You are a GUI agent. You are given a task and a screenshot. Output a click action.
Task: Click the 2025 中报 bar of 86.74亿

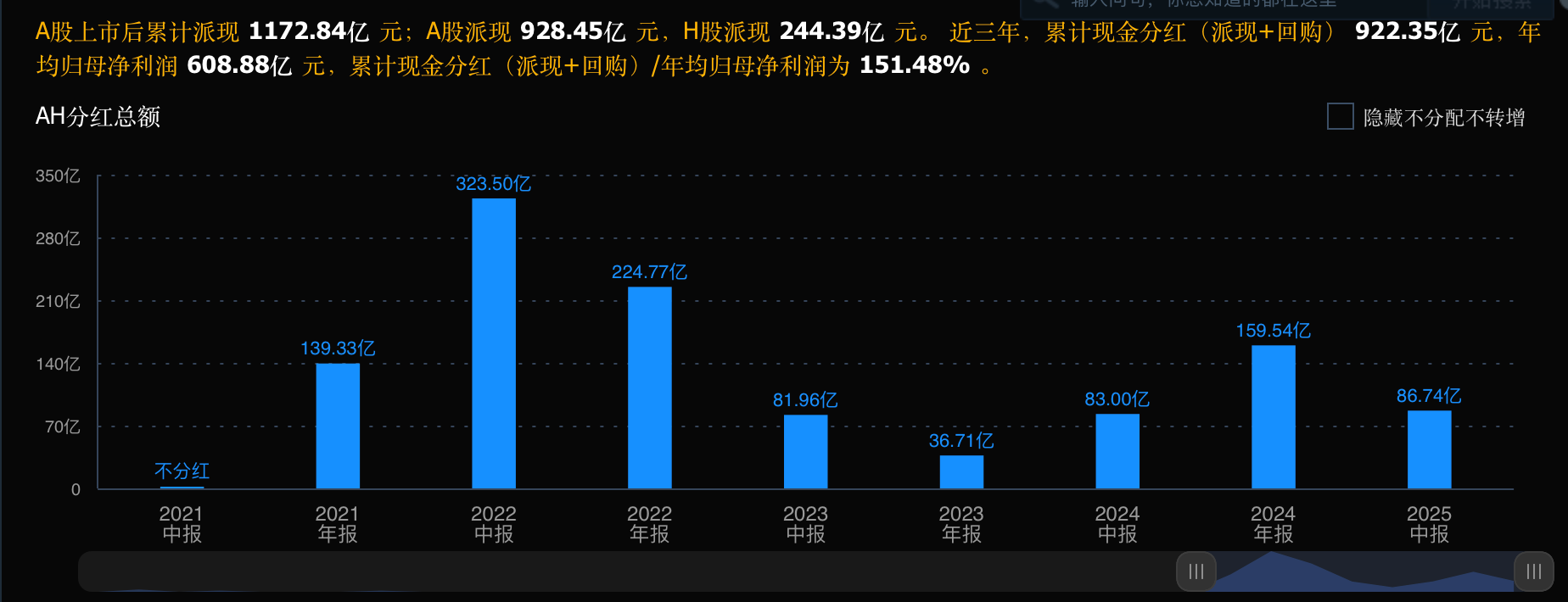(x=1430, y=449)
